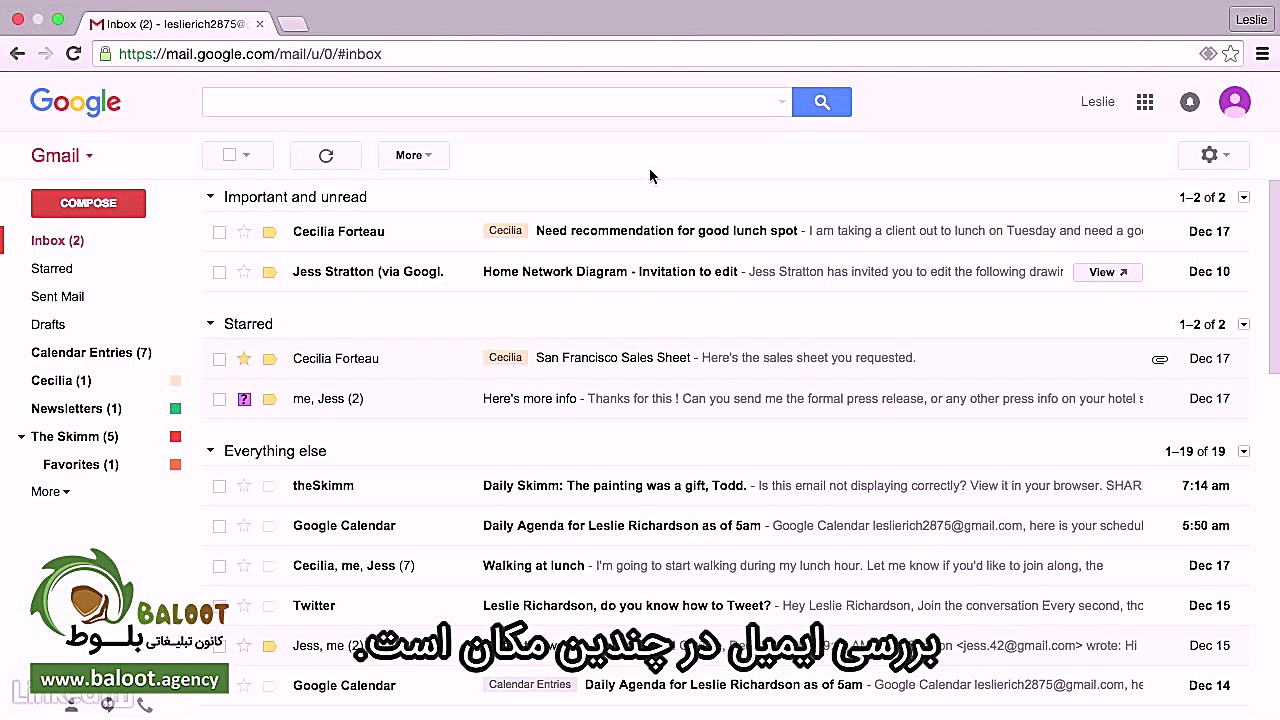Open Google notifications bell
Viewport: 1280px width, 720px height.
click(x=1189, y=101)
